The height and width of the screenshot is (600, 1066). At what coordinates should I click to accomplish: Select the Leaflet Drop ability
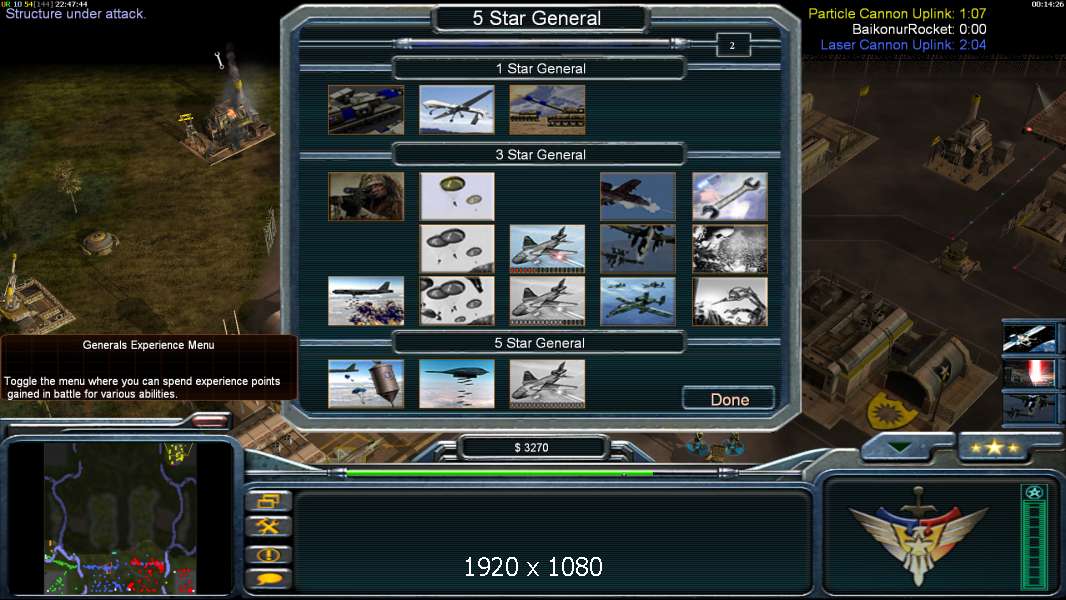(366, 384)
